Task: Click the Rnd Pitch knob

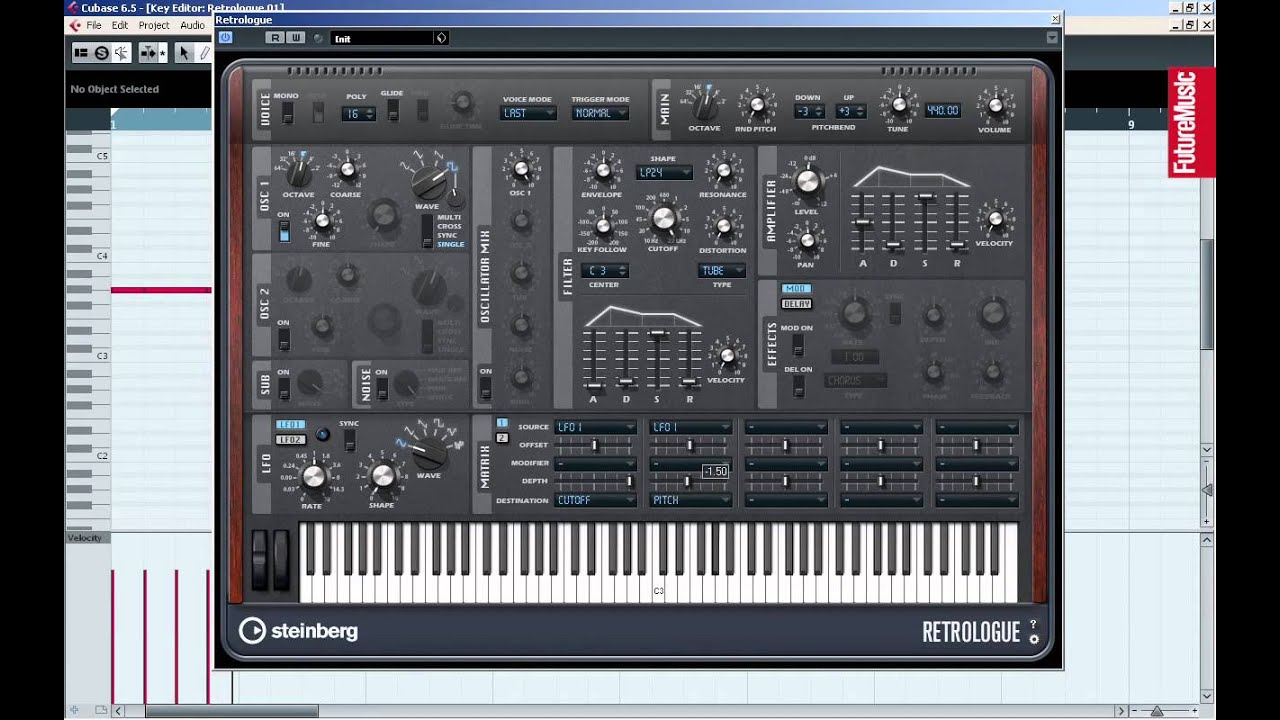Action: [x=756, y=105]
